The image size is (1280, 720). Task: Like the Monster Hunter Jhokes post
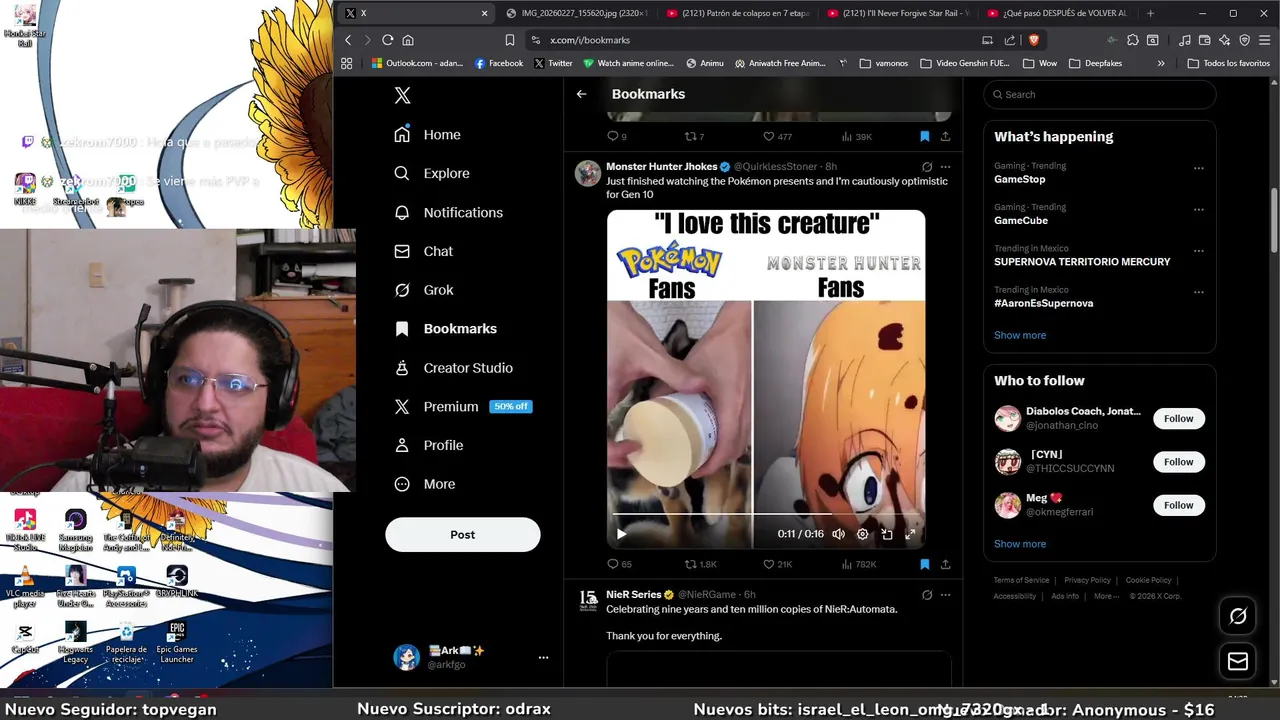(777, 564)
